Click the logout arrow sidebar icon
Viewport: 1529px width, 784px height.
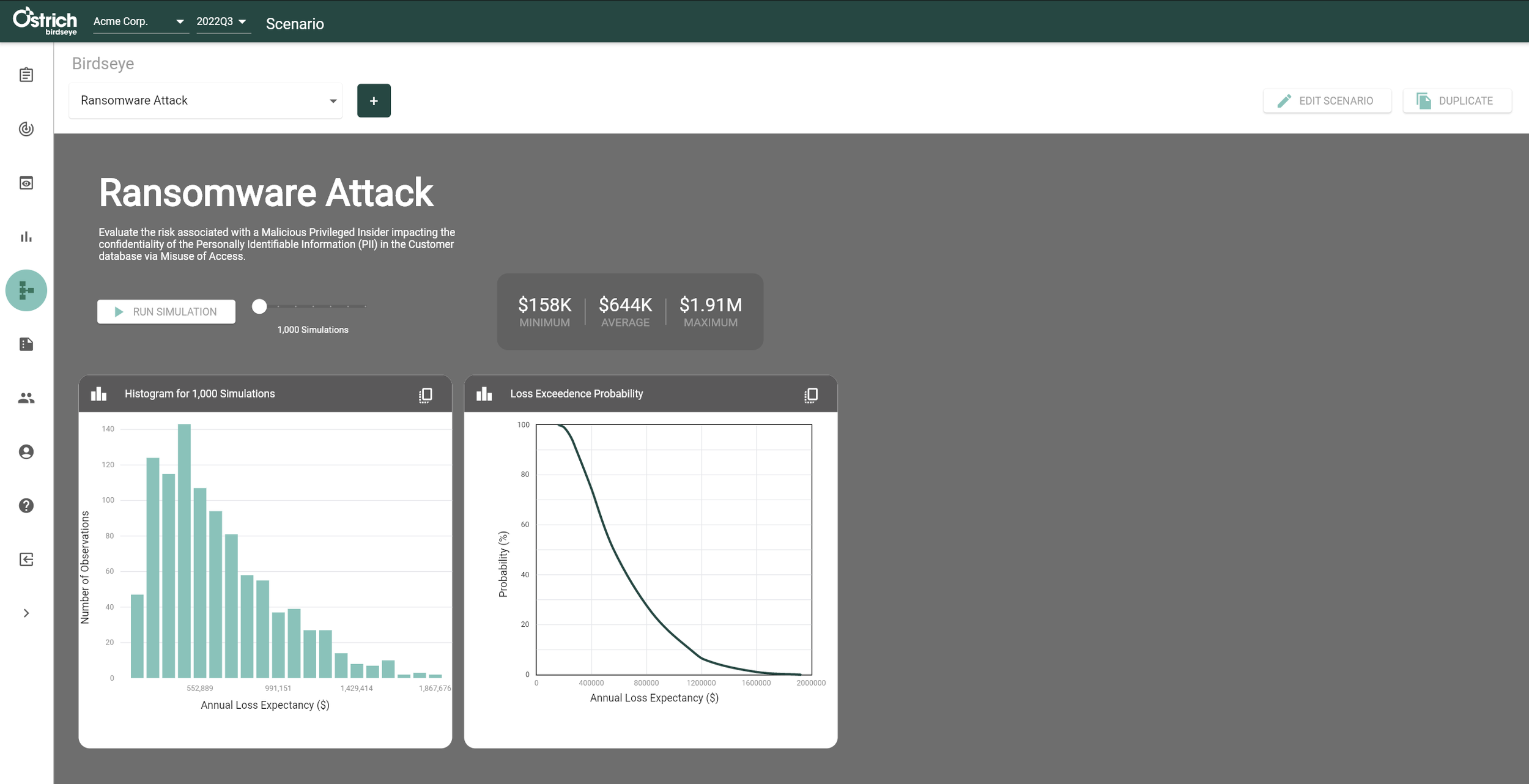pyautogui.click(x=26, y=560)
